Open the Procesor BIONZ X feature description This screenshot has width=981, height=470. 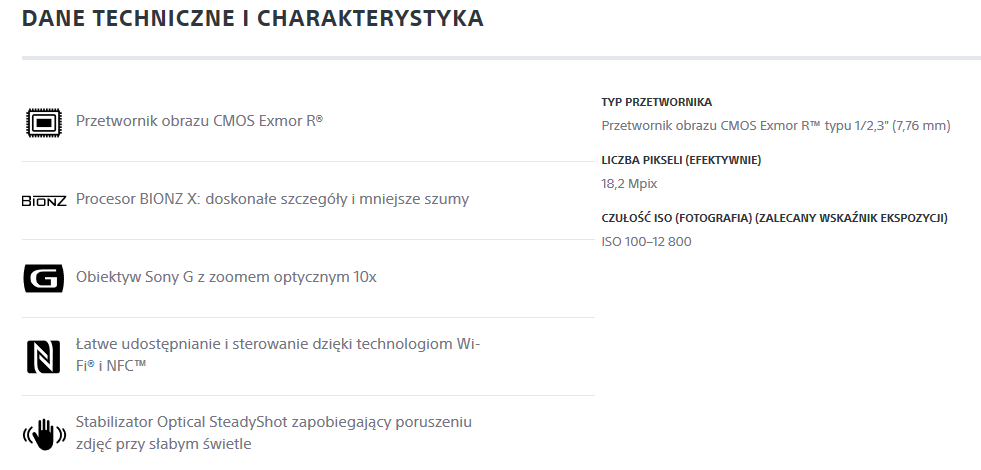(x=272, y=199)
